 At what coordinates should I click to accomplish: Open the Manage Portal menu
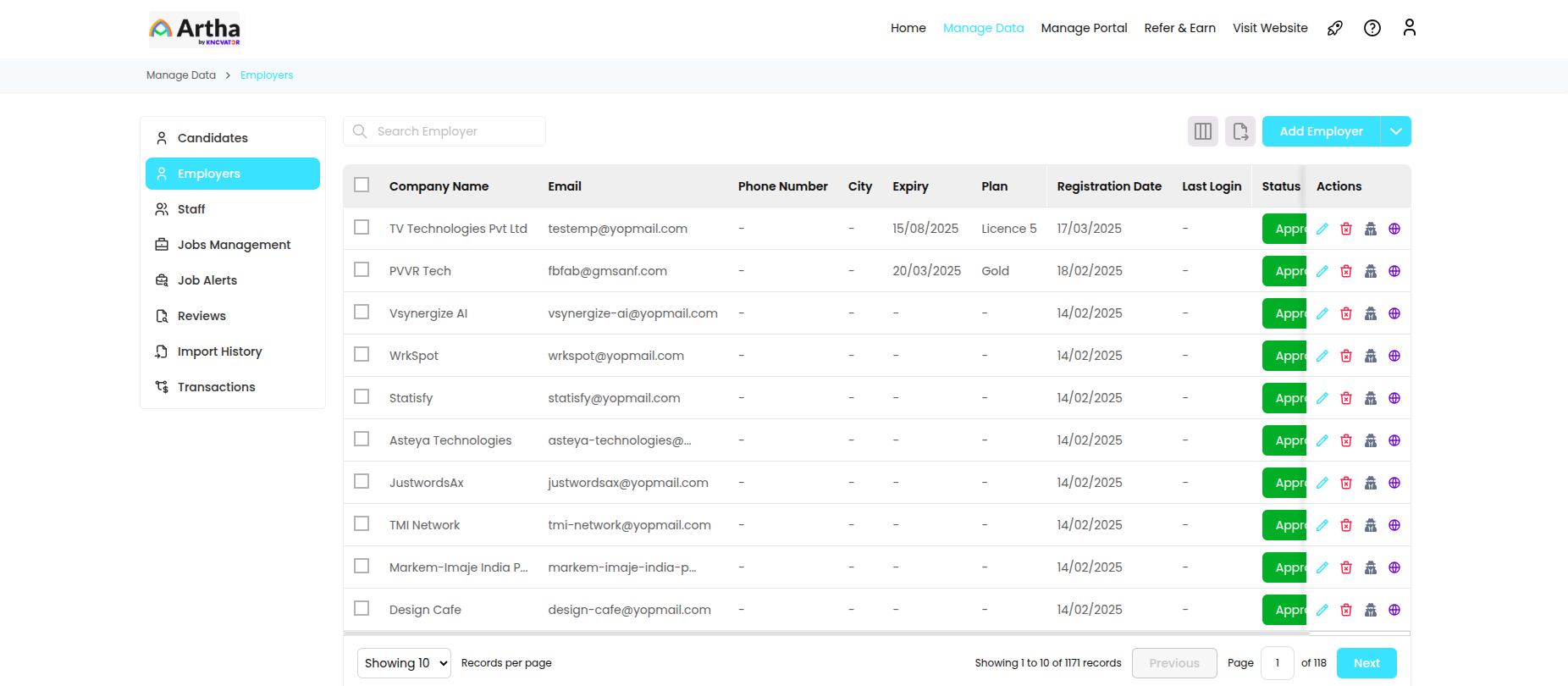pos(1084,28)
